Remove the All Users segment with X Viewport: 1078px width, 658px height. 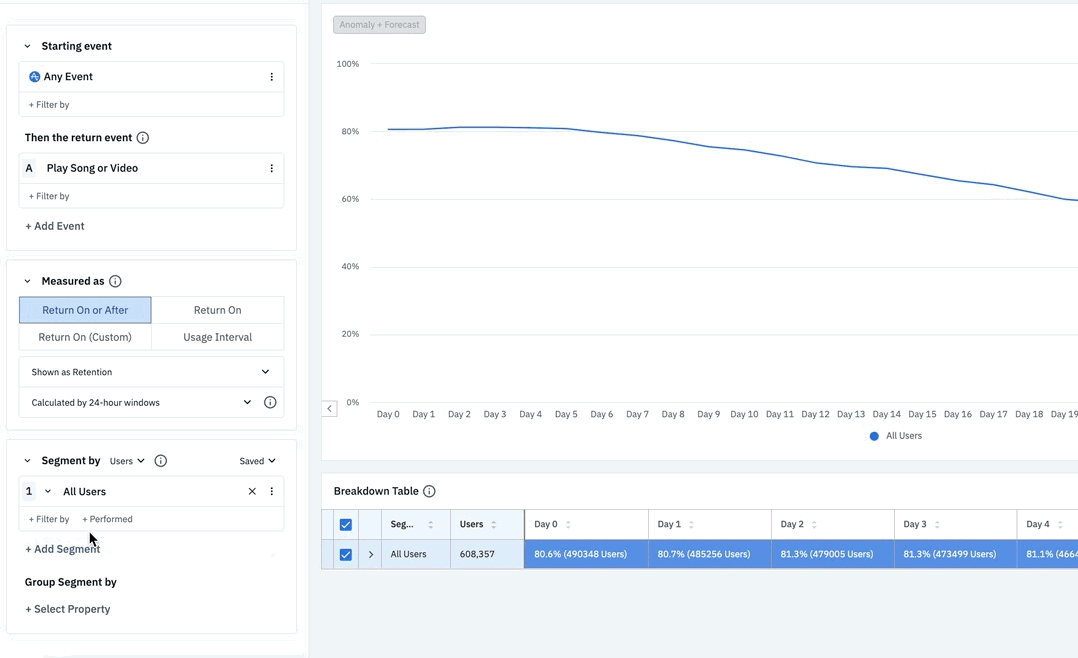pos(252,492)
